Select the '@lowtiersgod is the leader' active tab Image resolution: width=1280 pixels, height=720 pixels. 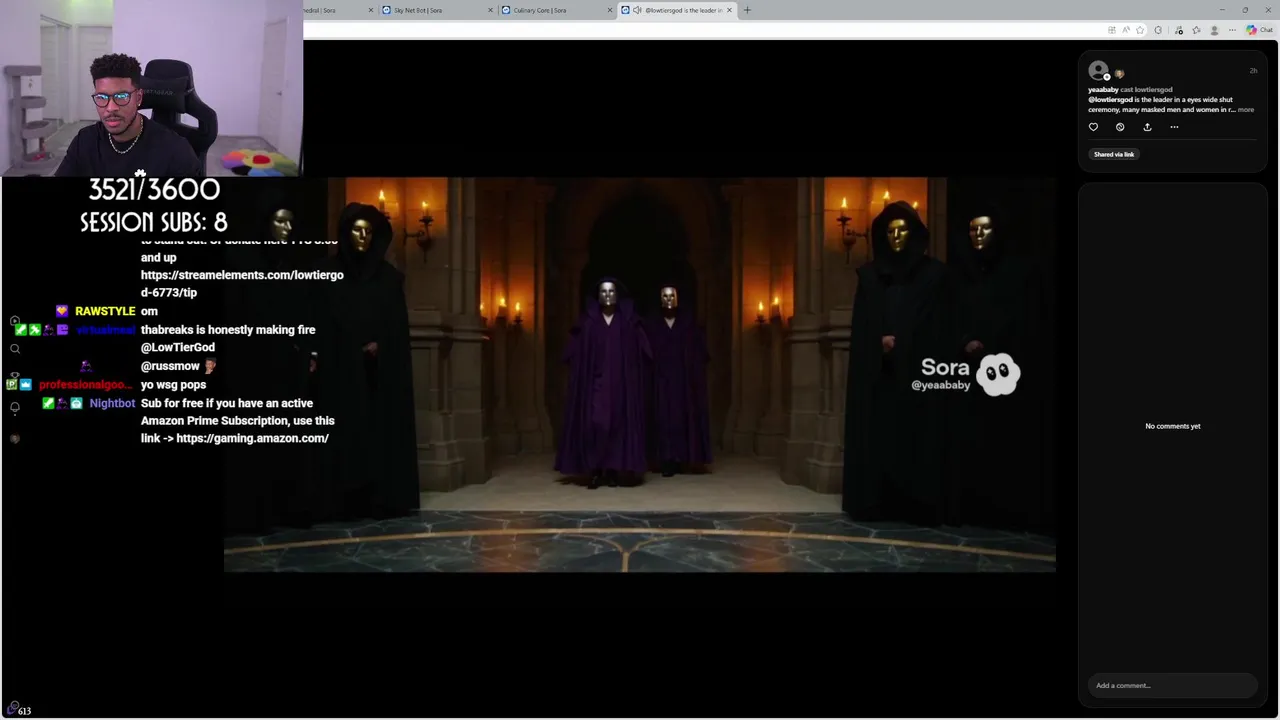[x=677, y=10]
